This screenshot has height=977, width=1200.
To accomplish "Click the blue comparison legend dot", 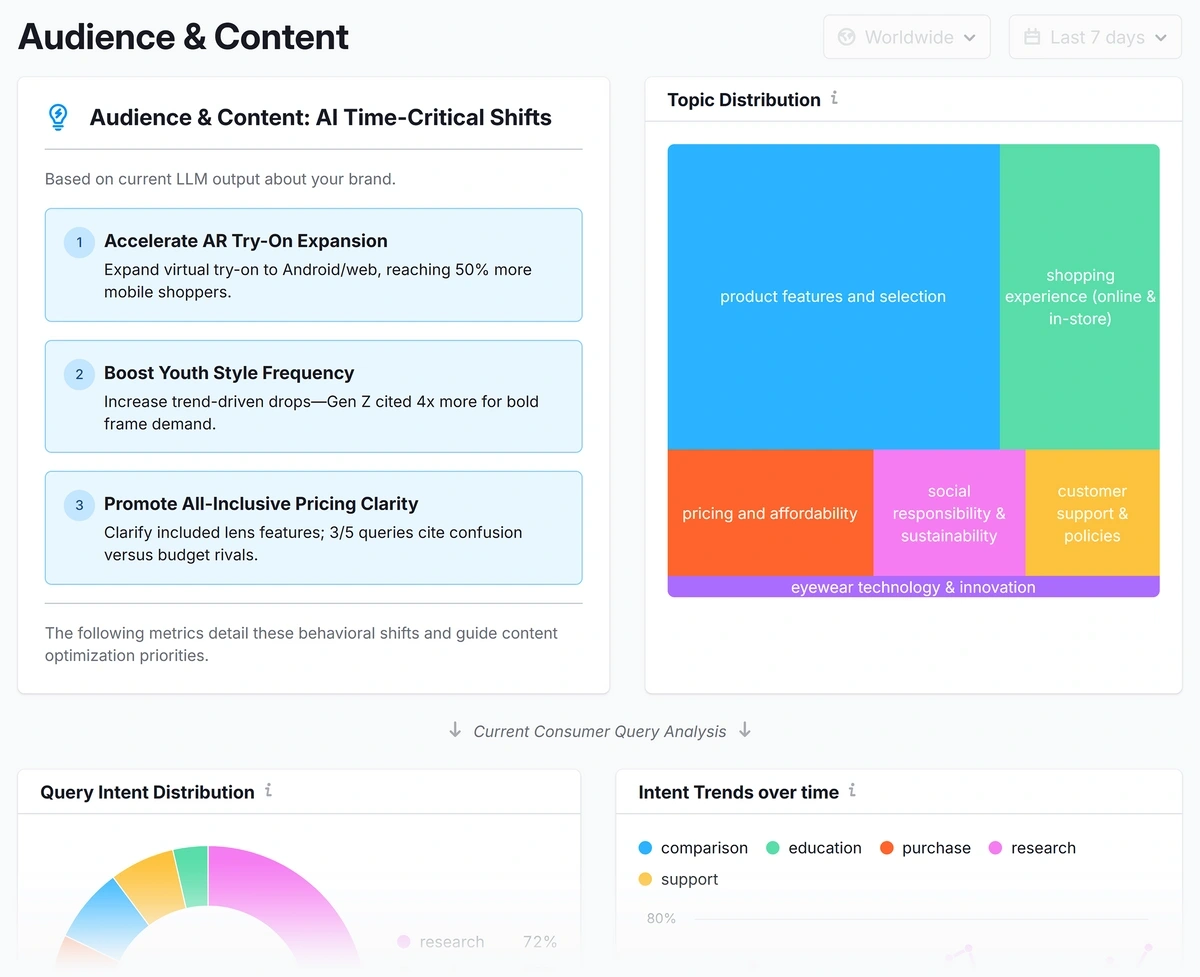I will [x=645, y=848].
